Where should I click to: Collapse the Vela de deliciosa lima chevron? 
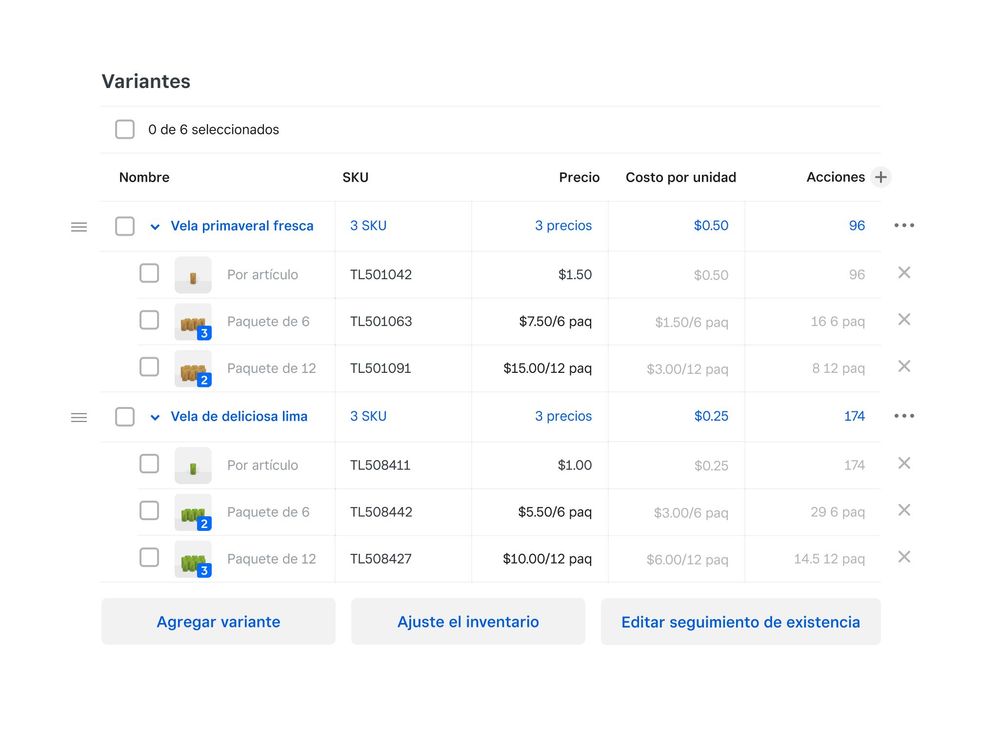[x=155, y=417]
